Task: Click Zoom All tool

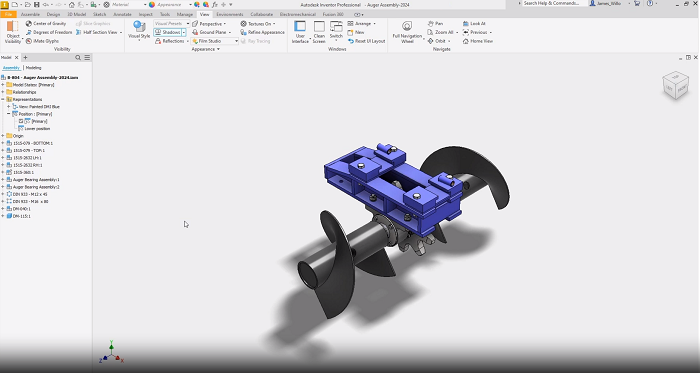Action: [x=440, y=32]
